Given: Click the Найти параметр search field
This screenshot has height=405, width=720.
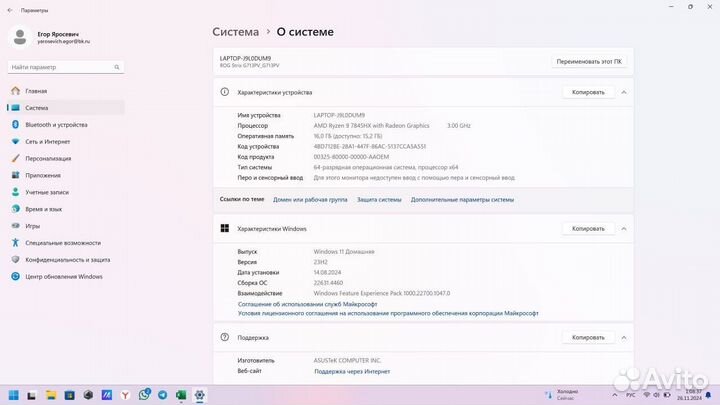Looking at the screenshot, I should click(x=66, y=67).
